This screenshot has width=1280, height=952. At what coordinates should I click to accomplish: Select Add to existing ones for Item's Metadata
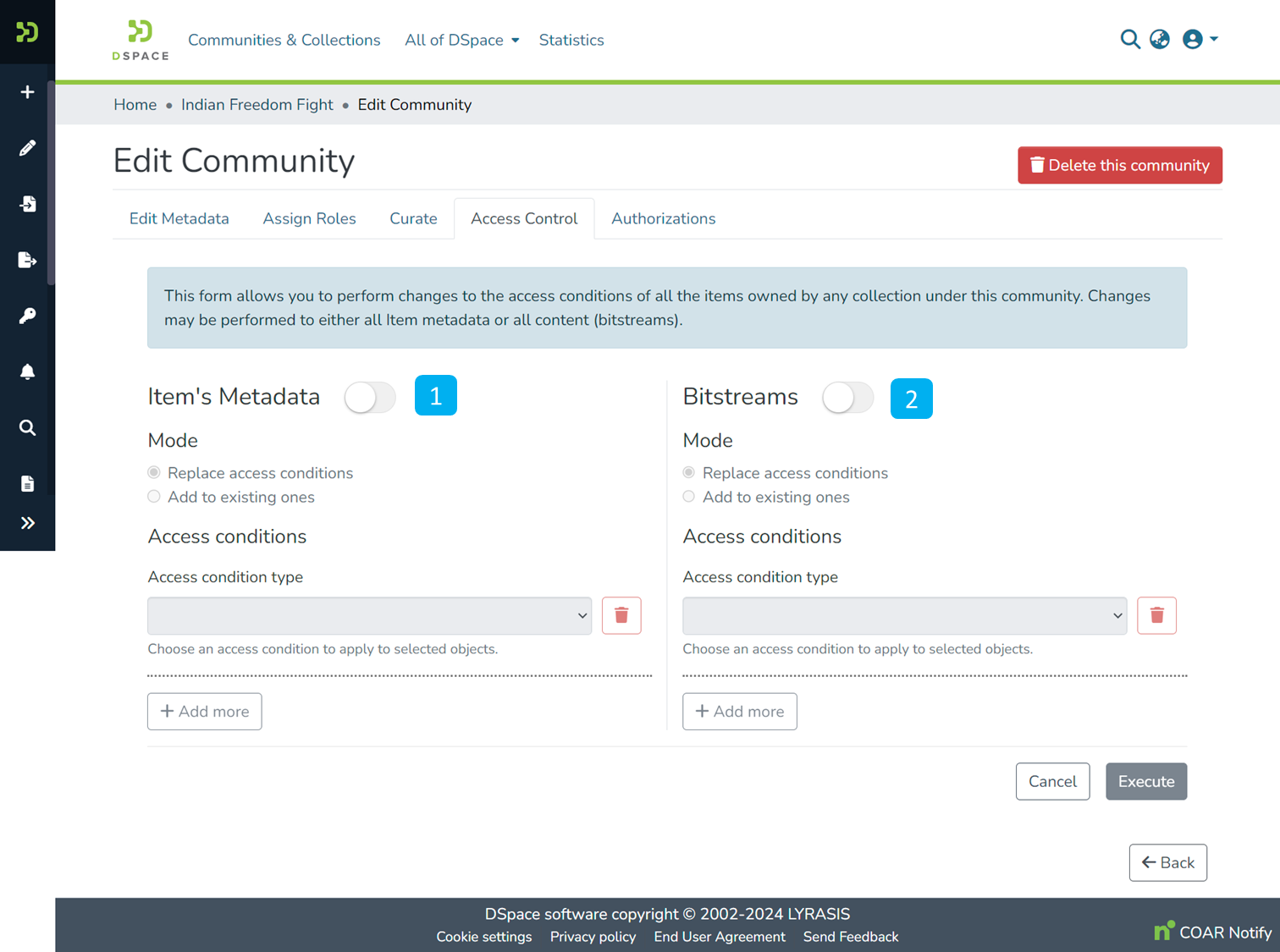click(x=154, y=497)
